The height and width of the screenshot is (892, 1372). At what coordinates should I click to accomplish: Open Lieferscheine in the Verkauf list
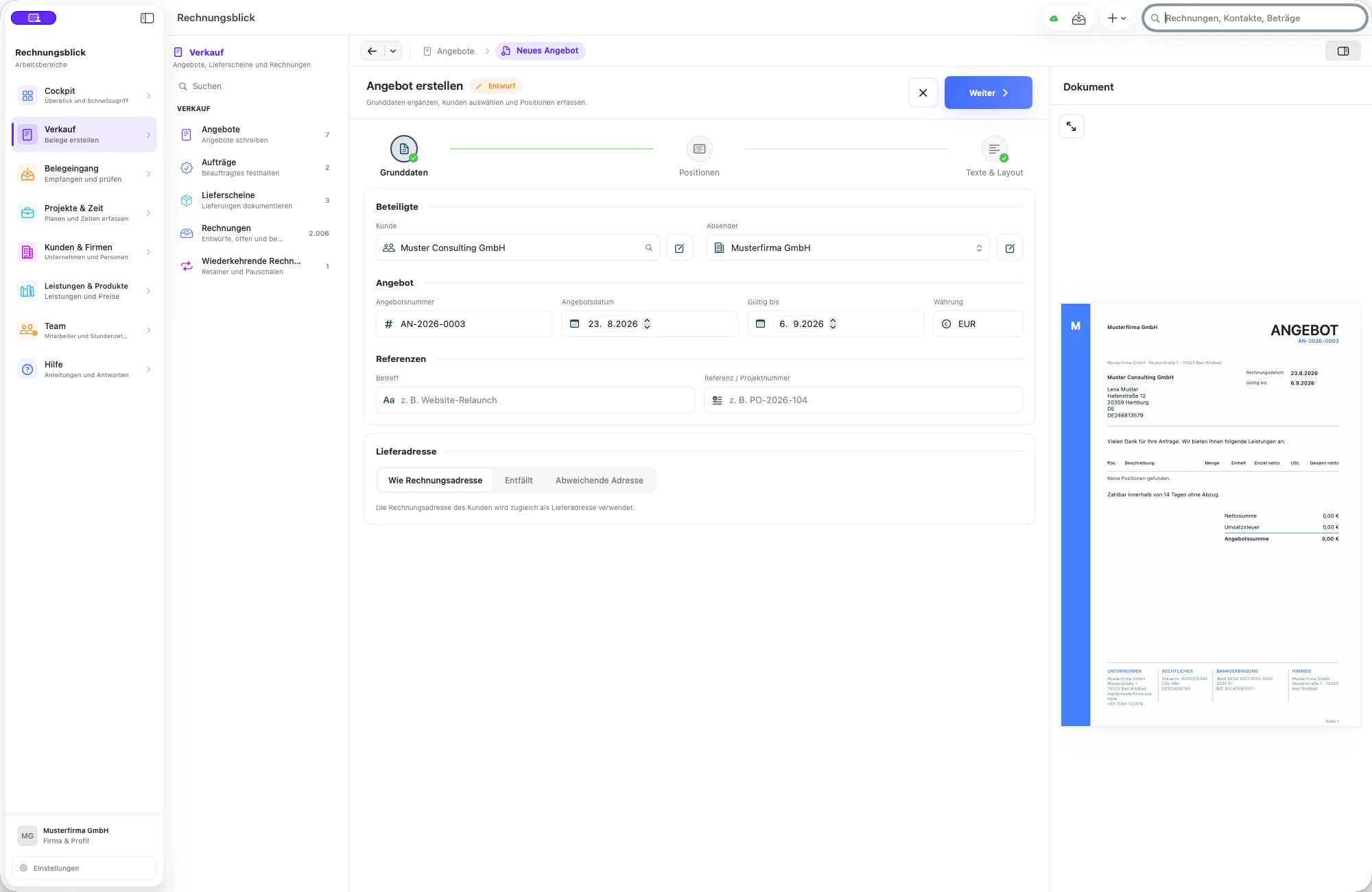(x=255, y=201)
